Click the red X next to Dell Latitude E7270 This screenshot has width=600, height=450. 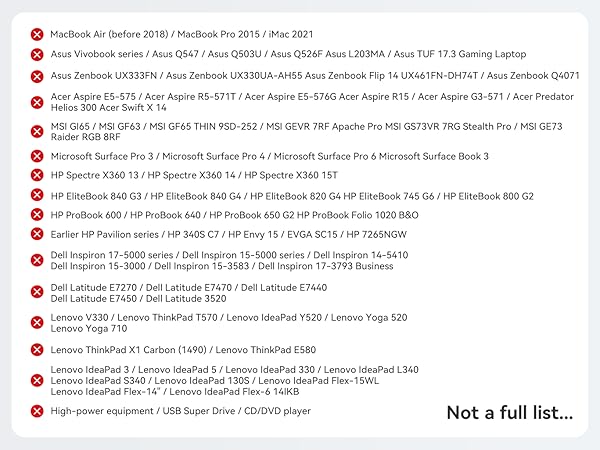coord(37,292)
